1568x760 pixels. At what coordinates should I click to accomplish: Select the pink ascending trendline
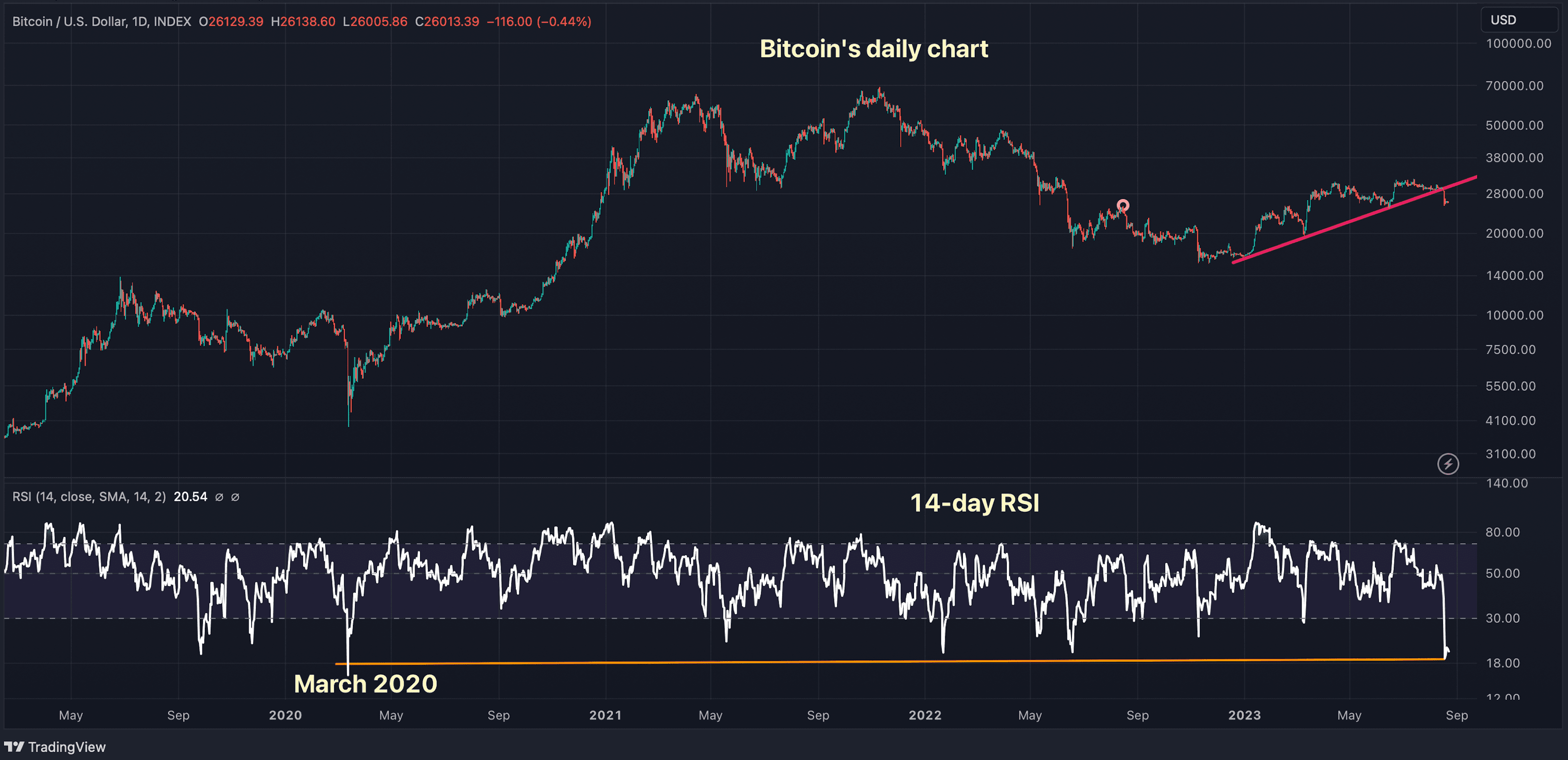coord(1354,220)
